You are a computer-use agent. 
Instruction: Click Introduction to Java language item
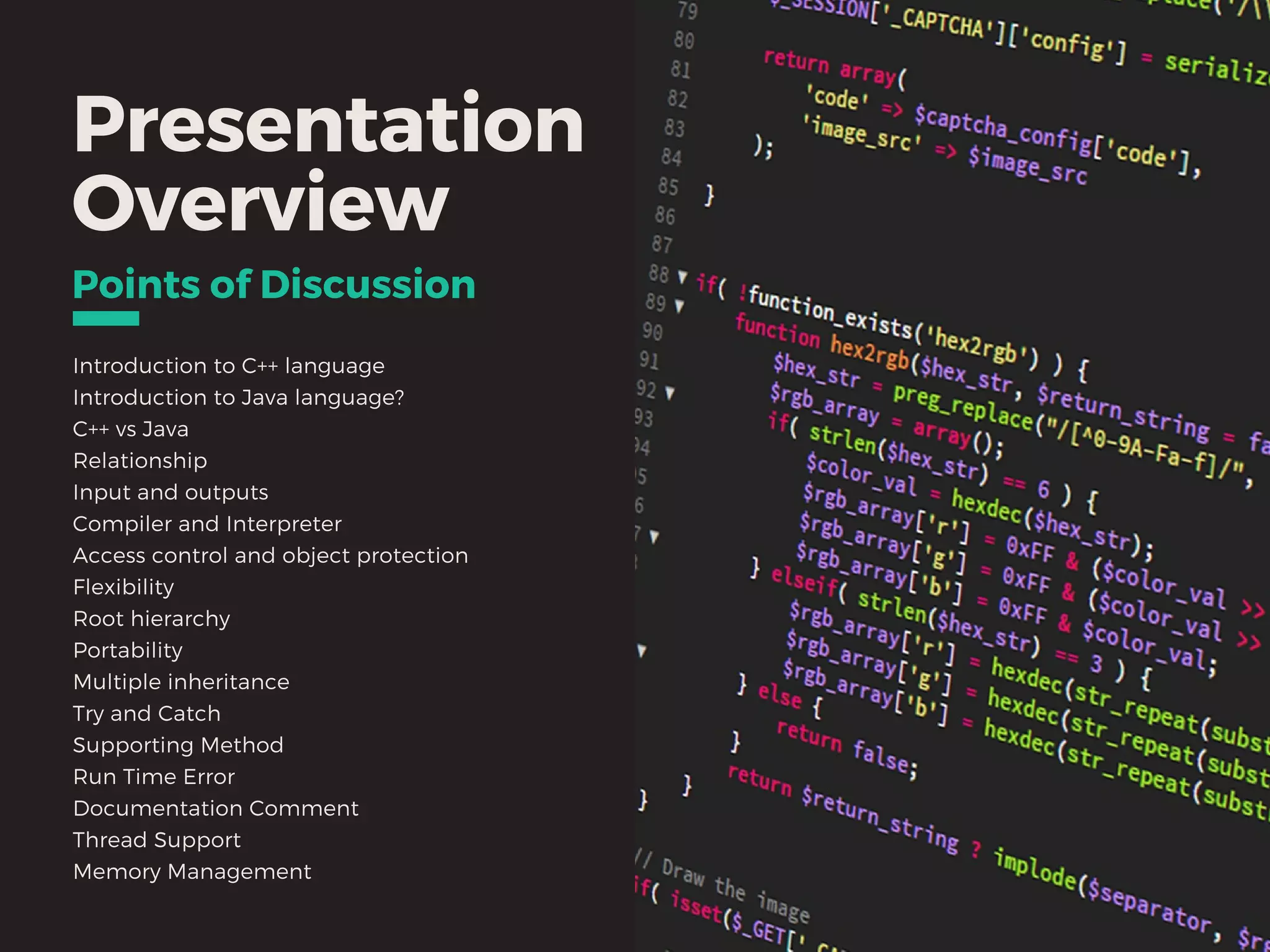point(238,397)
